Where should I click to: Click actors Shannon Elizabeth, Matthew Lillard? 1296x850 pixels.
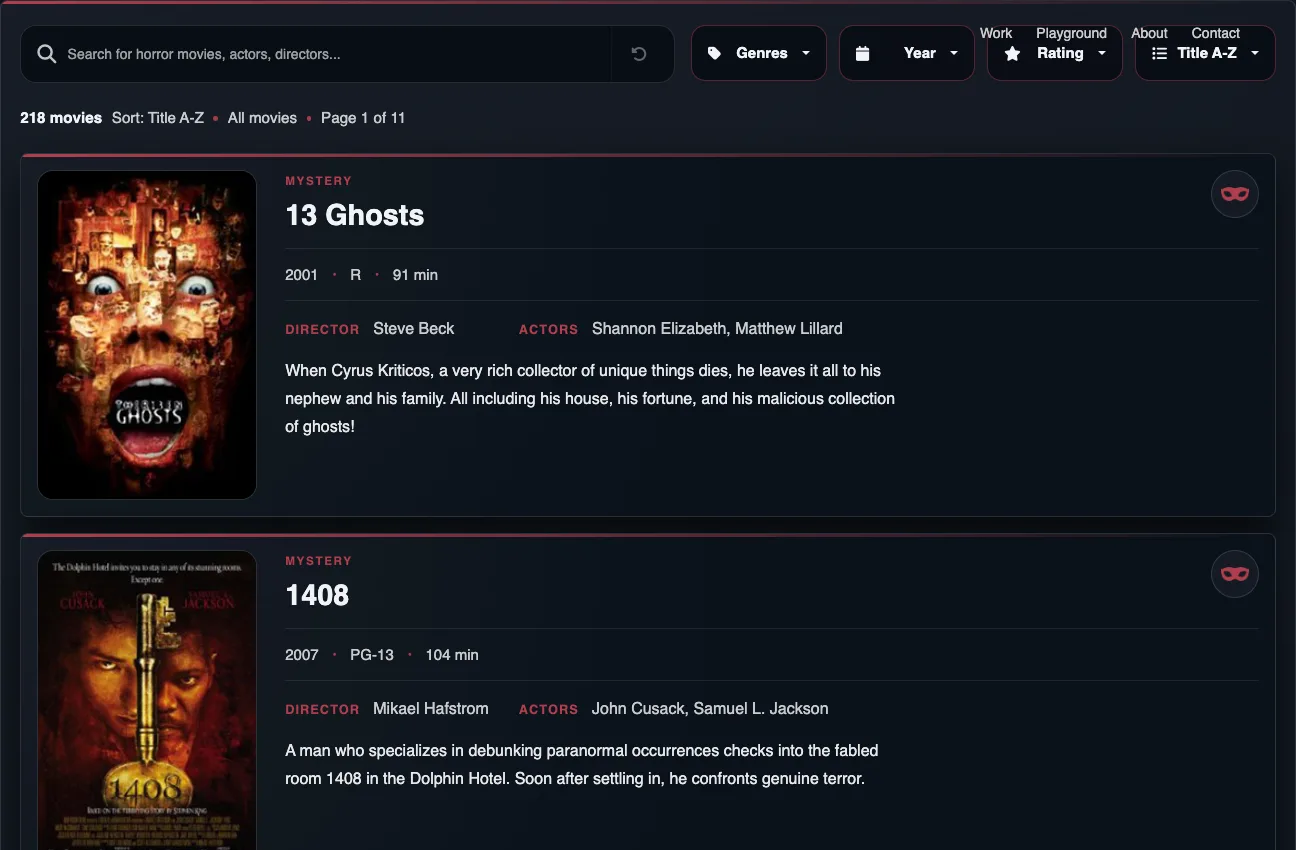click(x=717, y=328)
